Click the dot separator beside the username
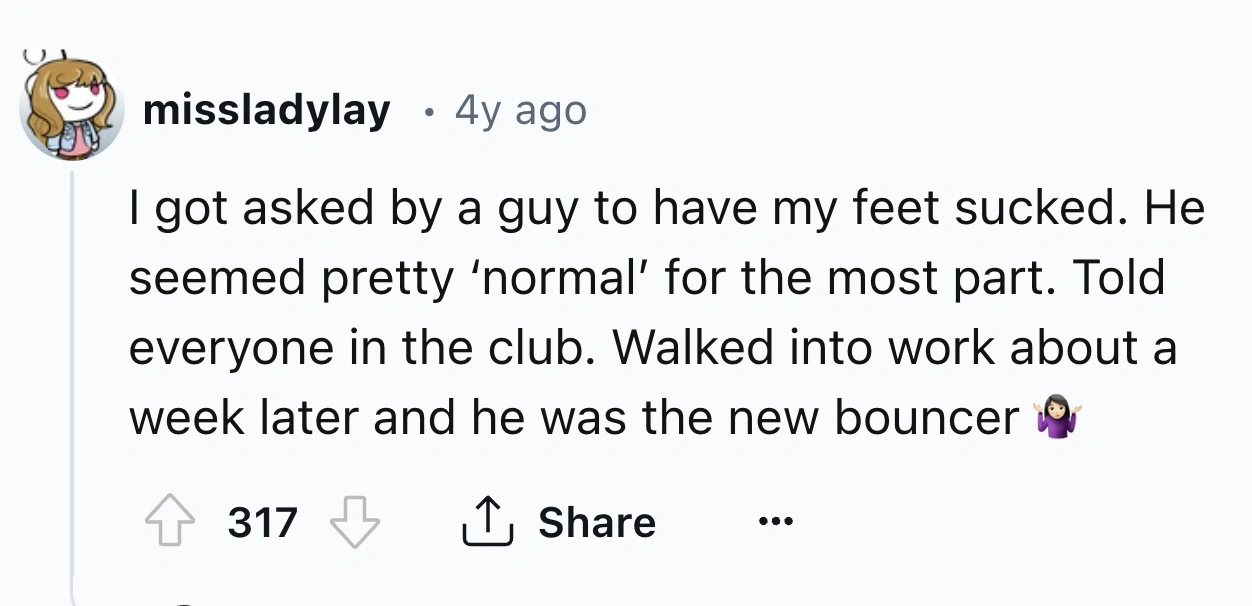This screenshot has height=606, width=1252. pos(428,111)
